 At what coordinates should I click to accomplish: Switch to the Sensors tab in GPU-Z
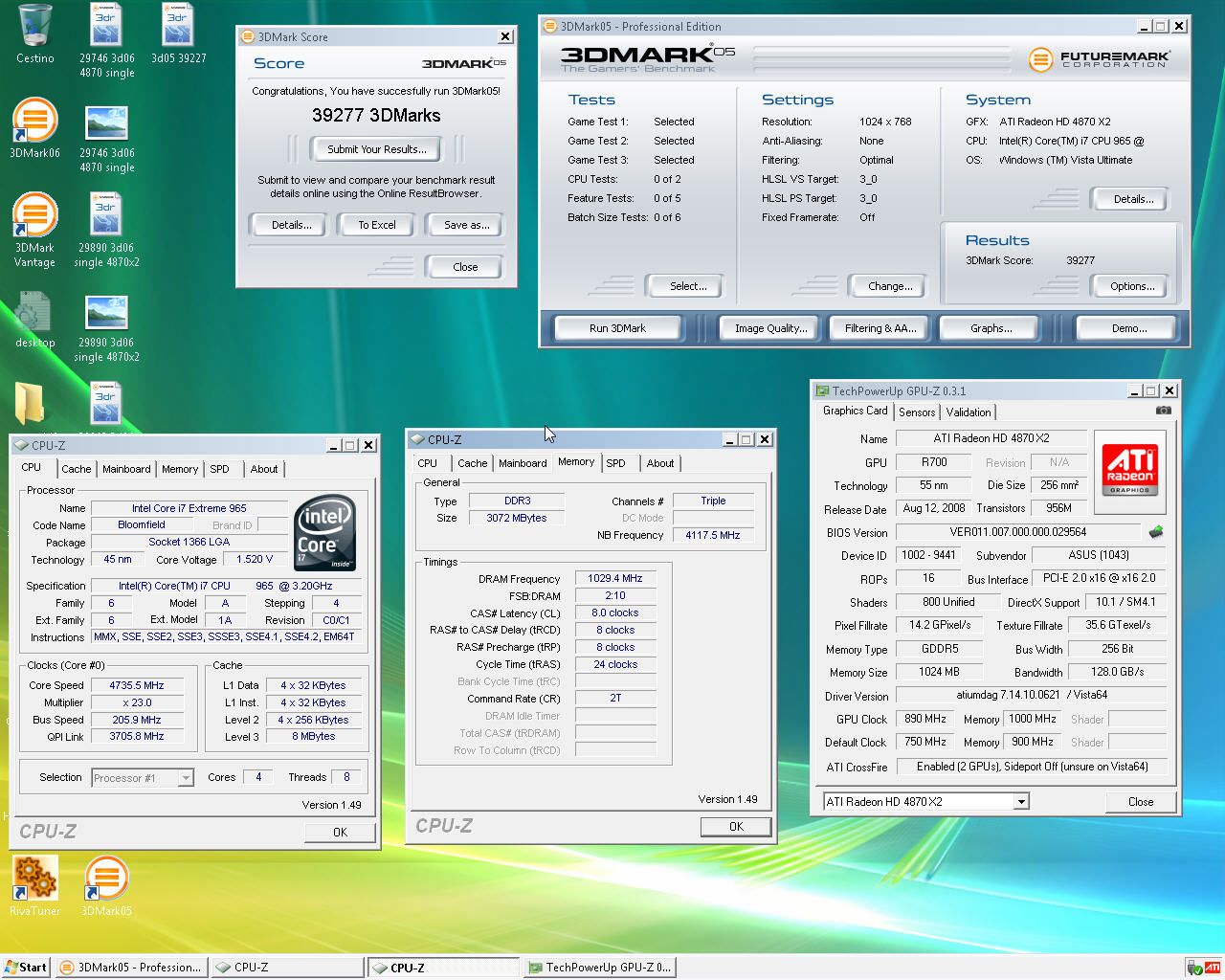tap(917, 412)
